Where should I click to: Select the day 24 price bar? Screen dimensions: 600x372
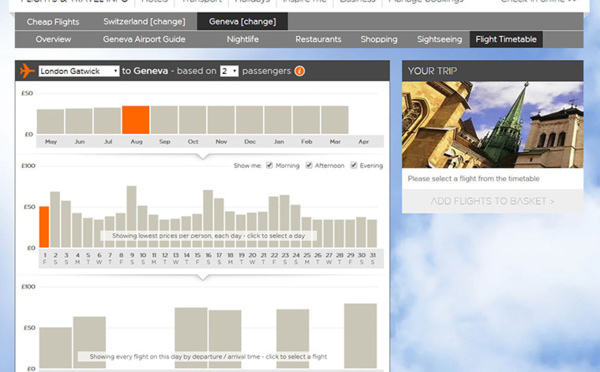(x=296, y=226)
